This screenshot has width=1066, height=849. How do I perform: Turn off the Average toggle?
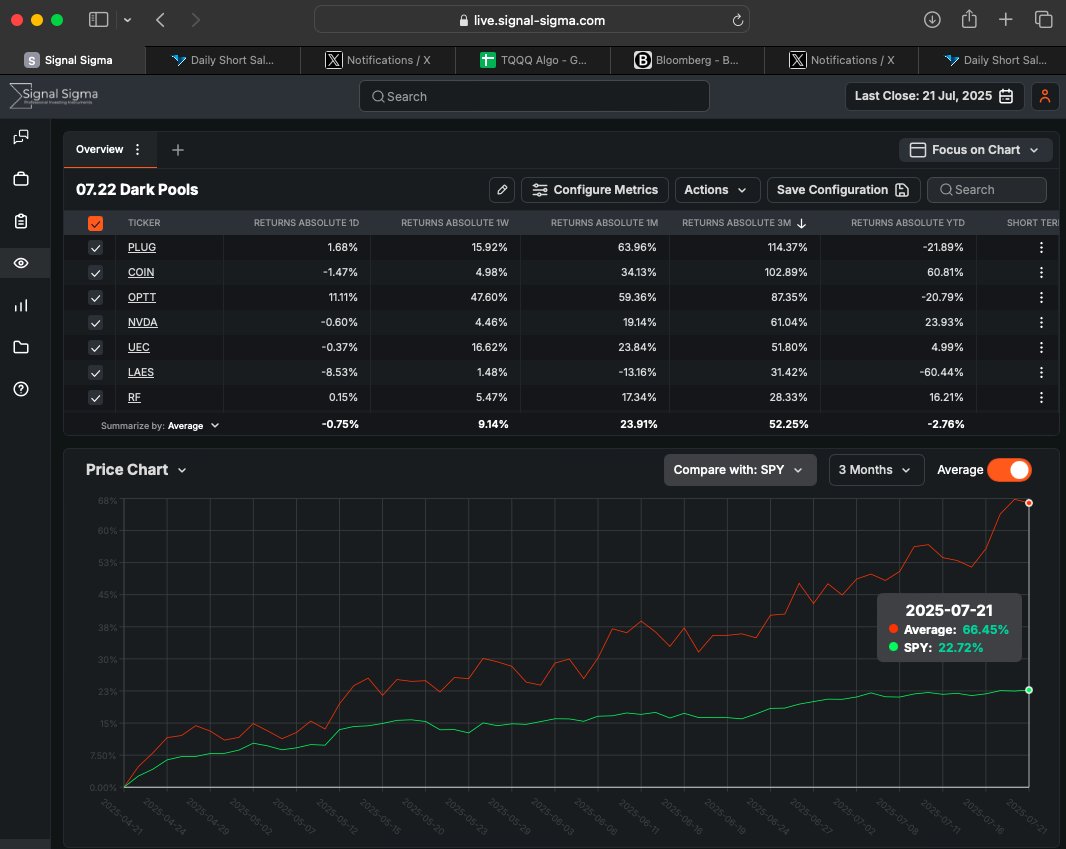[1009, 470]
